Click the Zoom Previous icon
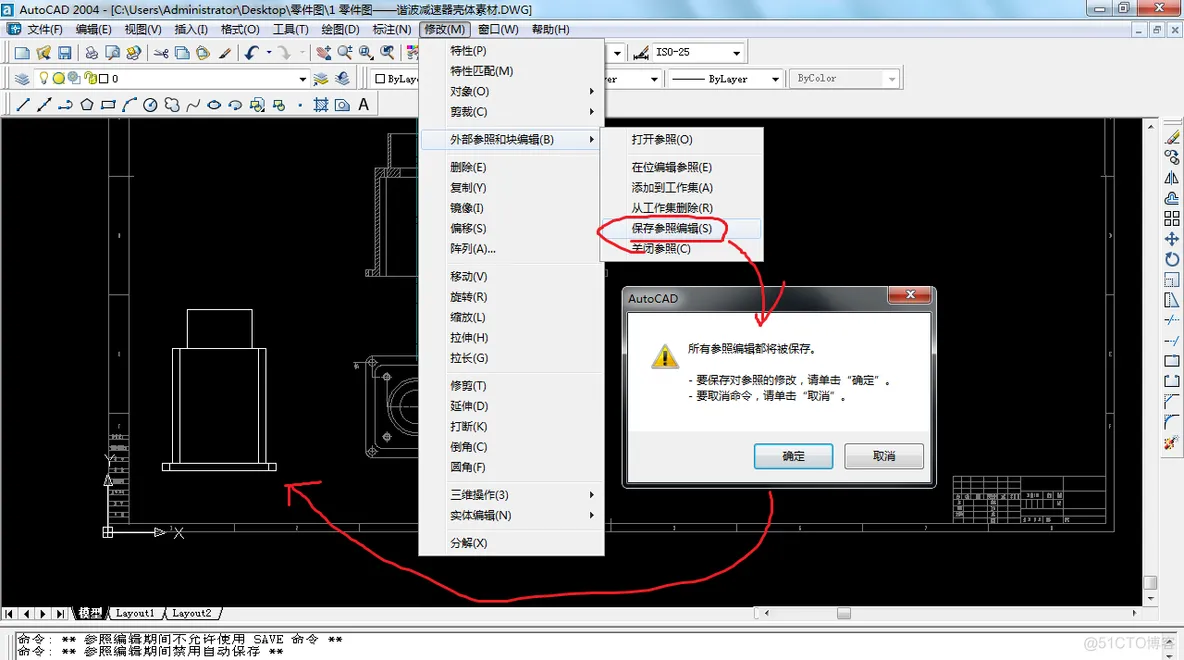 (387, 53)
